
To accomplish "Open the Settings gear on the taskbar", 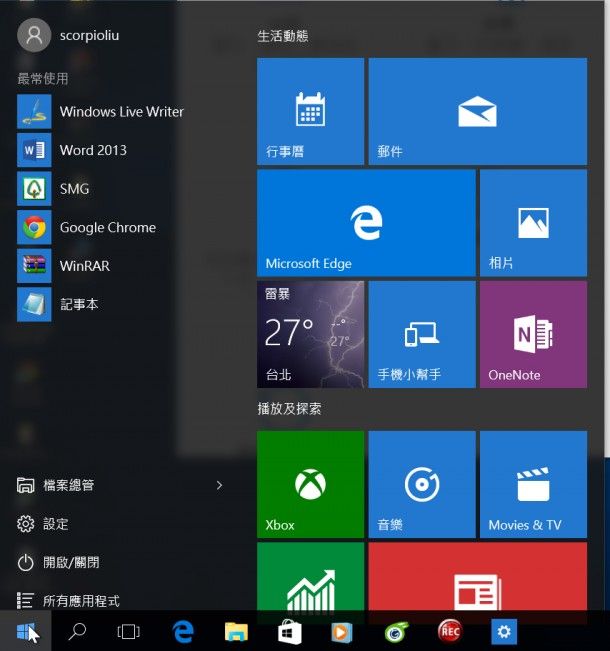I will point(504,631).
